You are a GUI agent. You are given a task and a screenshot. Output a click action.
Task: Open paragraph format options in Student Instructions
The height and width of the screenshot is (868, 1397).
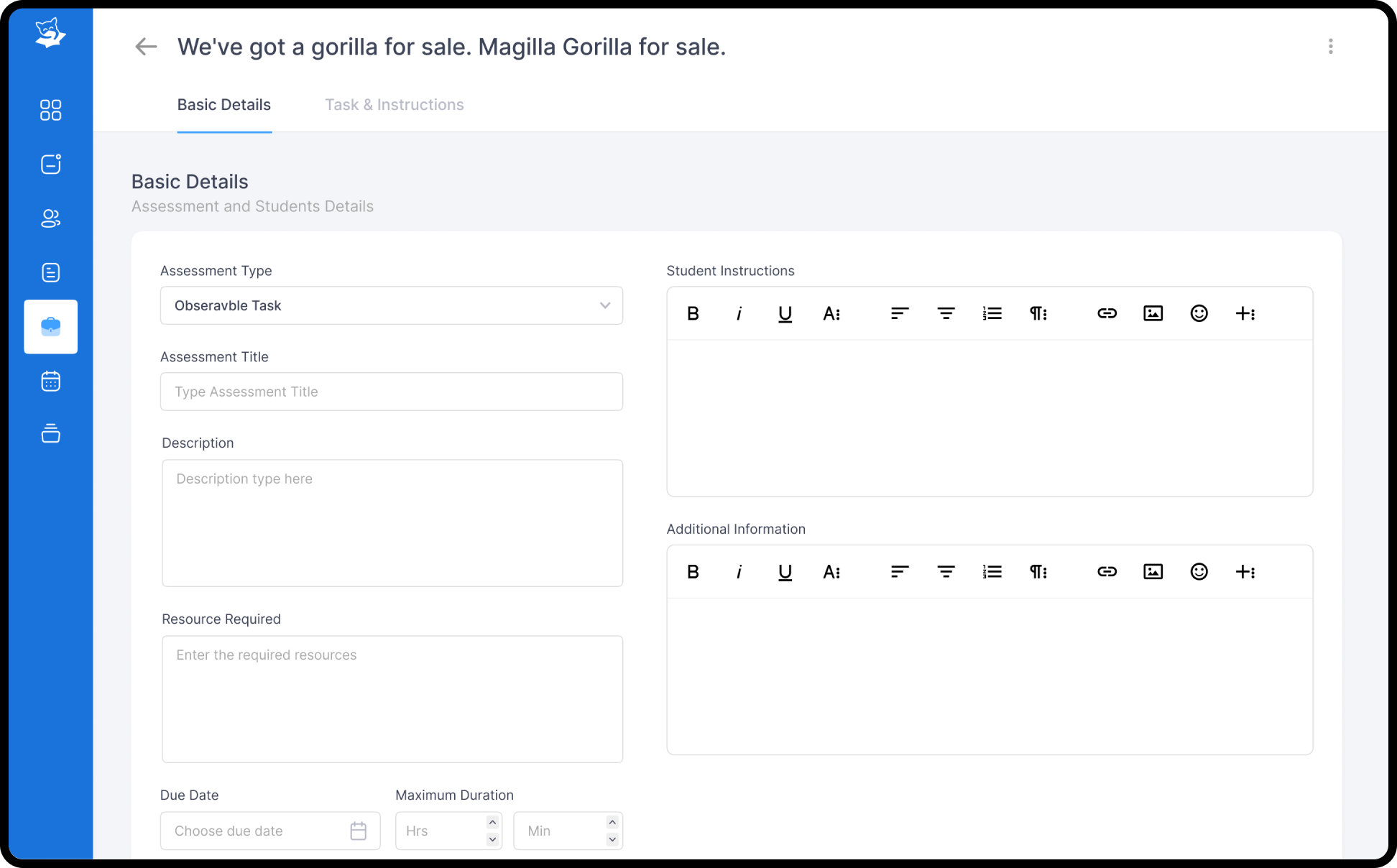pyautogui.click(x=1038, y=313)
